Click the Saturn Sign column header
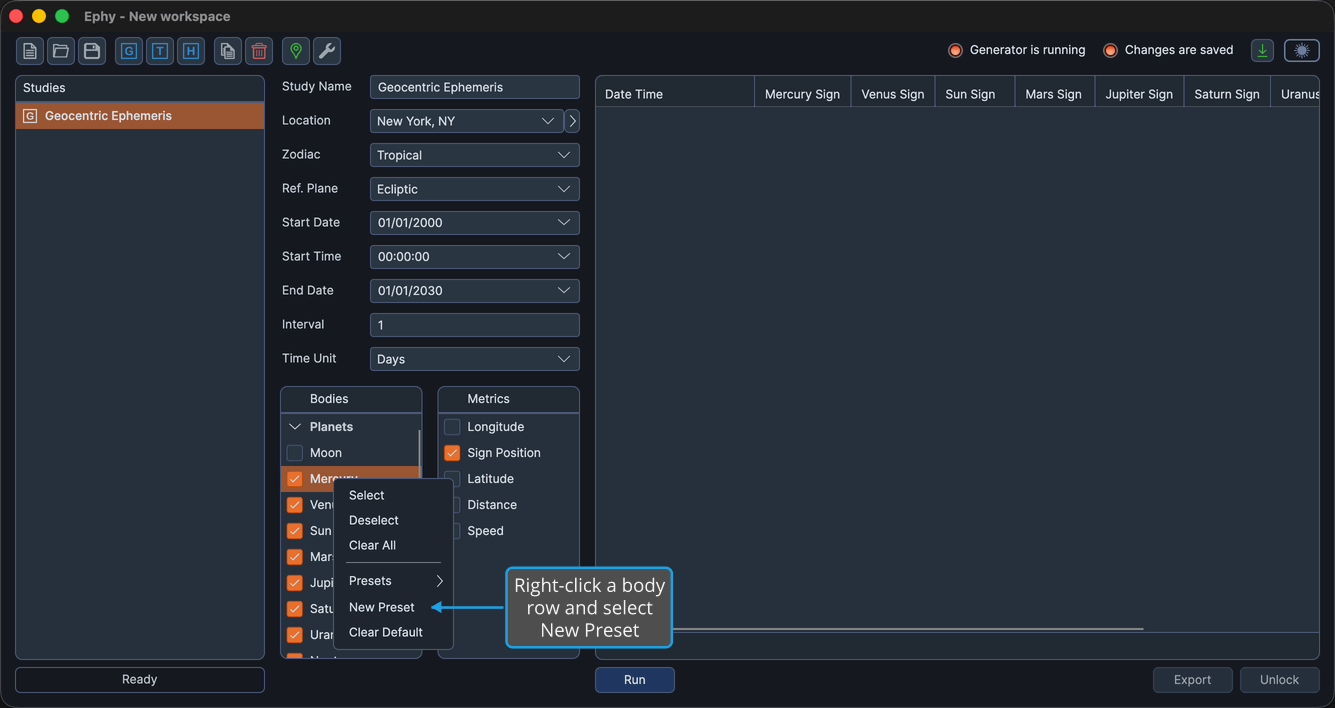The image size is (1335, 708). tap(1227, 94)
